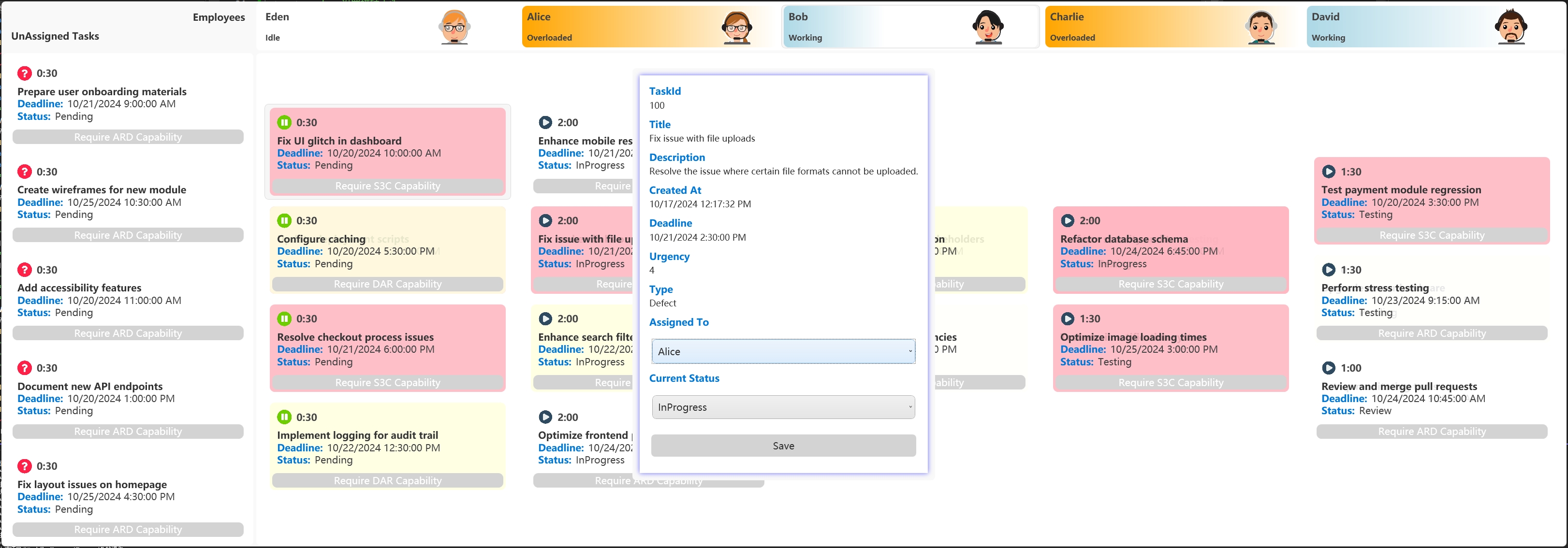Click Require S3C Capability under Resolve checkout issues

tap(388, 383)
